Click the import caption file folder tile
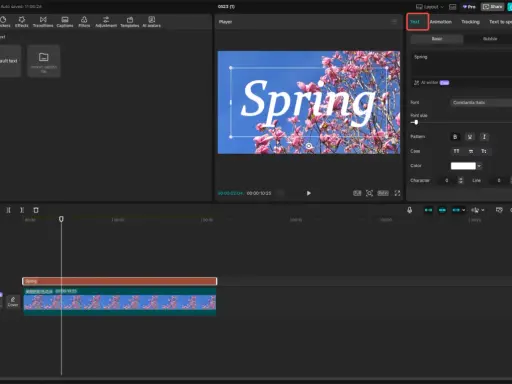Screen dimensions: 512x384 pos(44,61)
